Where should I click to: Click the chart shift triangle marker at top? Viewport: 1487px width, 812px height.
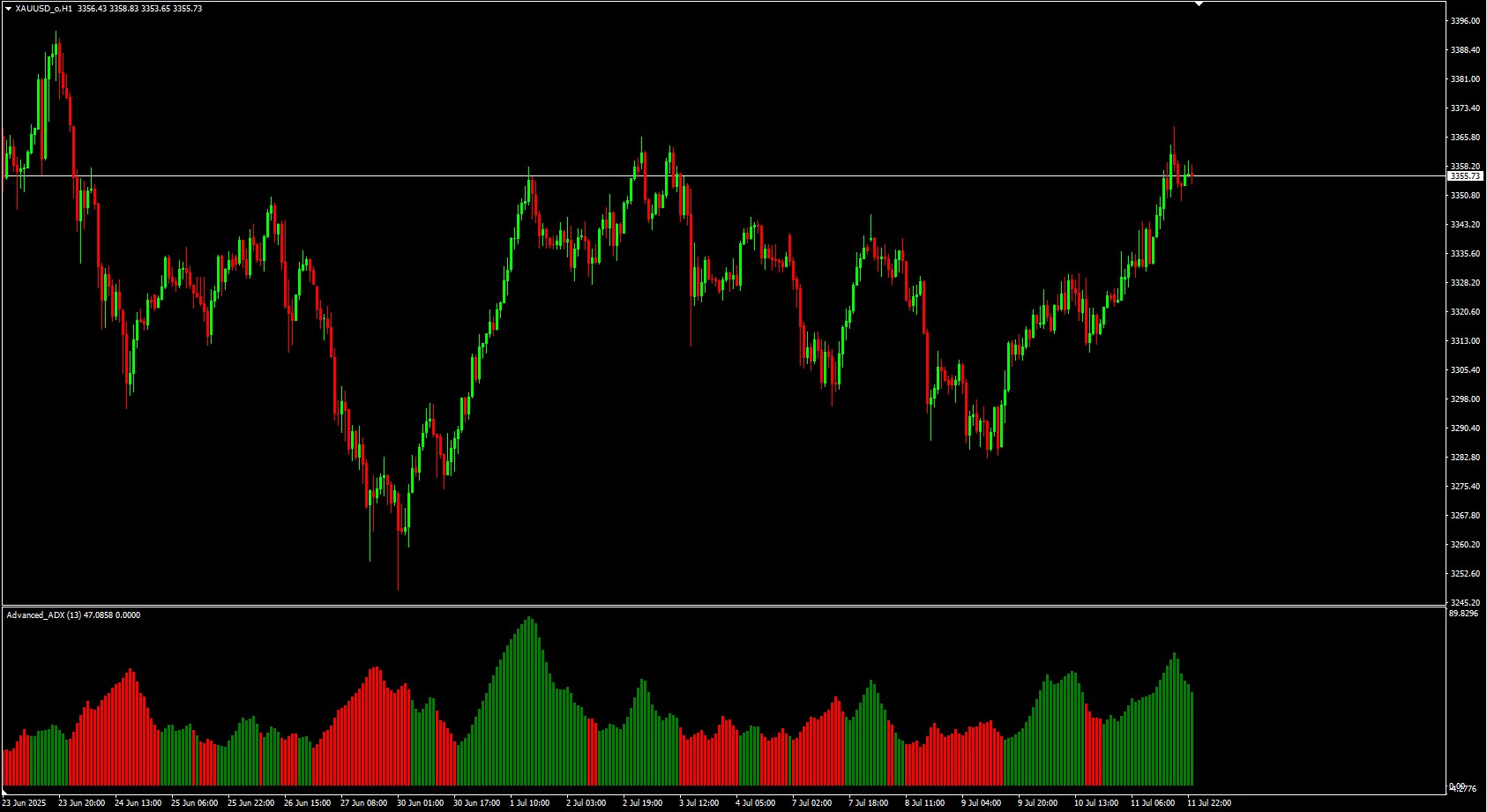point(1199,4)
